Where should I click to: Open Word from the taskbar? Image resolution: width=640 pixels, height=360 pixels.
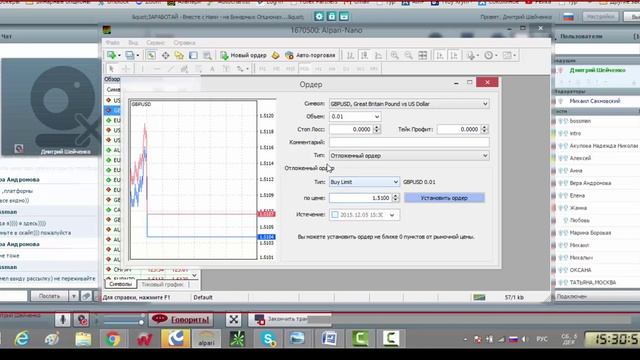coord(329,339)
